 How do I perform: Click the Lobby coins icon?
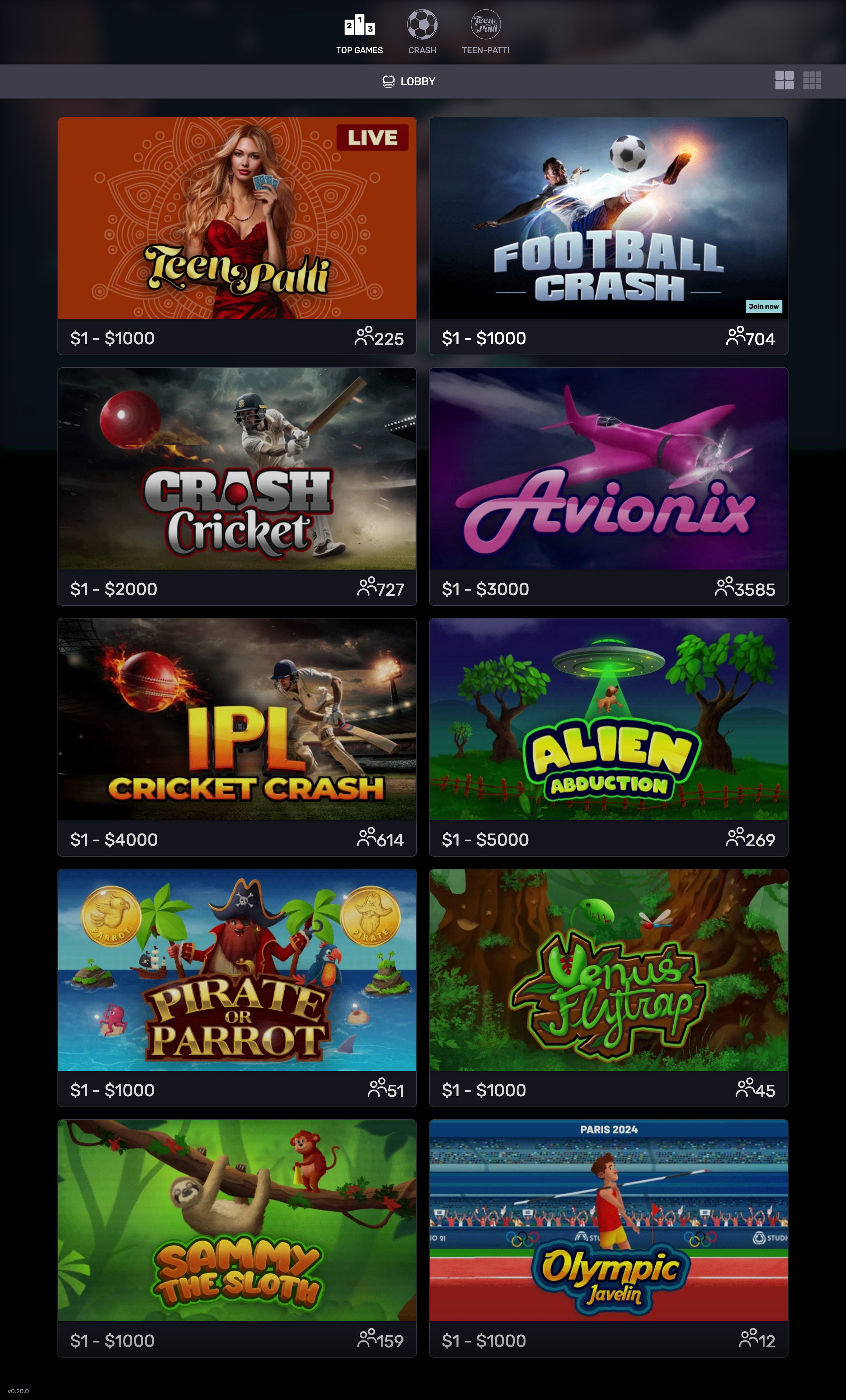(389, 81)
